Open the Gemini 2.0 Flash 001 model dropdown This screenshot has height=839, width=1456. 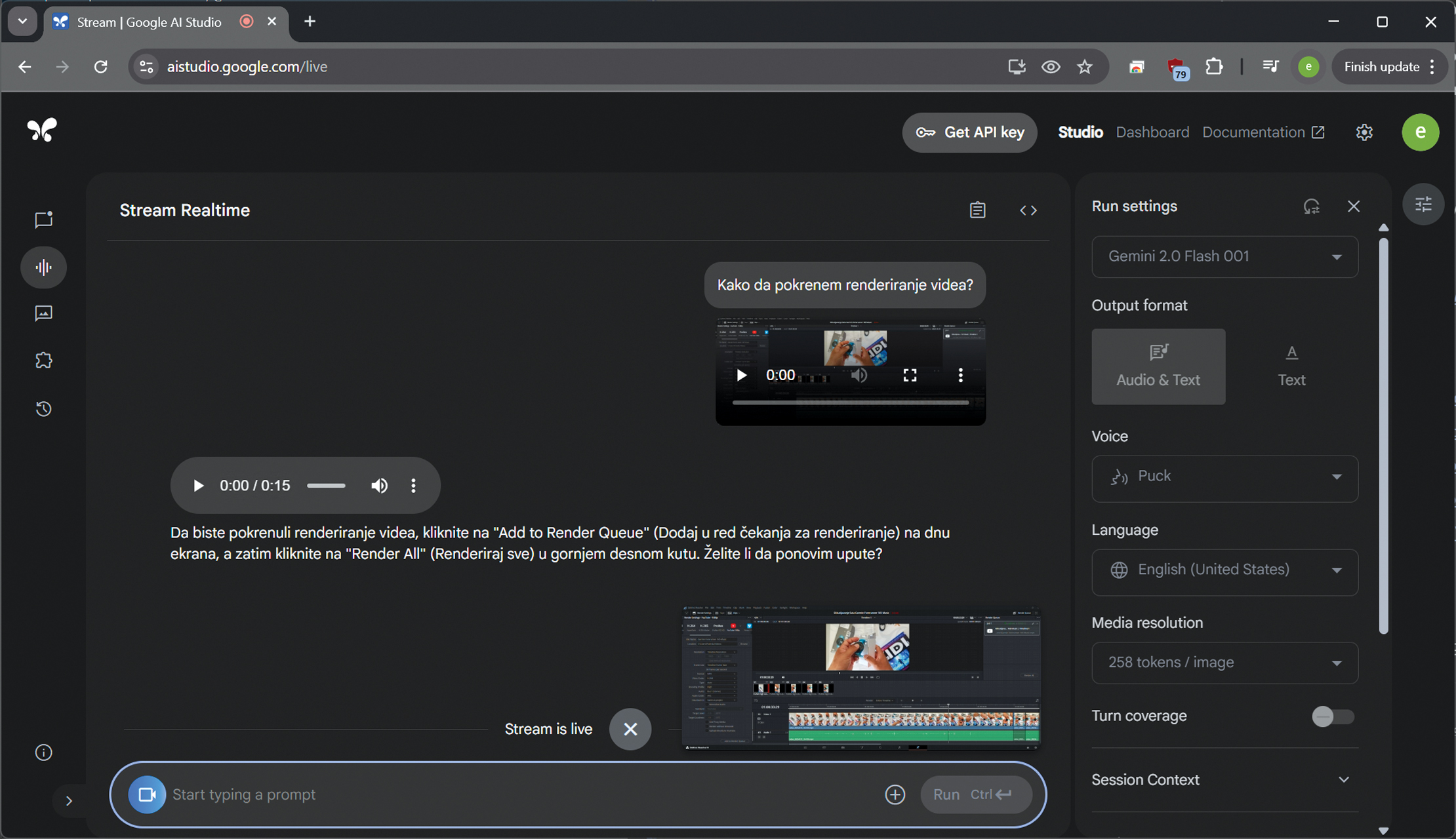[1224, 257]
